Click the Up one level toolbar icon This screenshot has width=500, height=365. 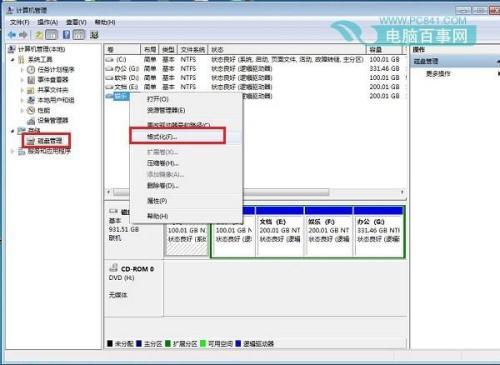point(39,35)
